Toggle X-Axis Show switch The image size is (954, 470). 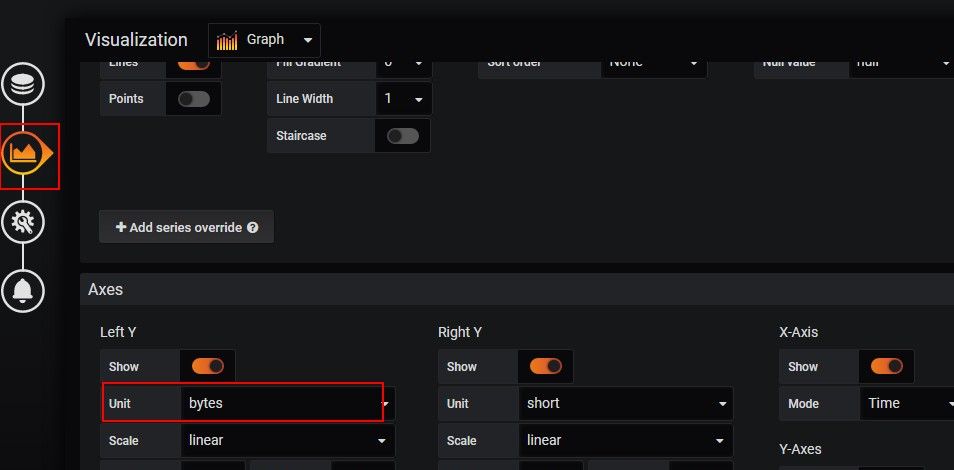[886, 366]
